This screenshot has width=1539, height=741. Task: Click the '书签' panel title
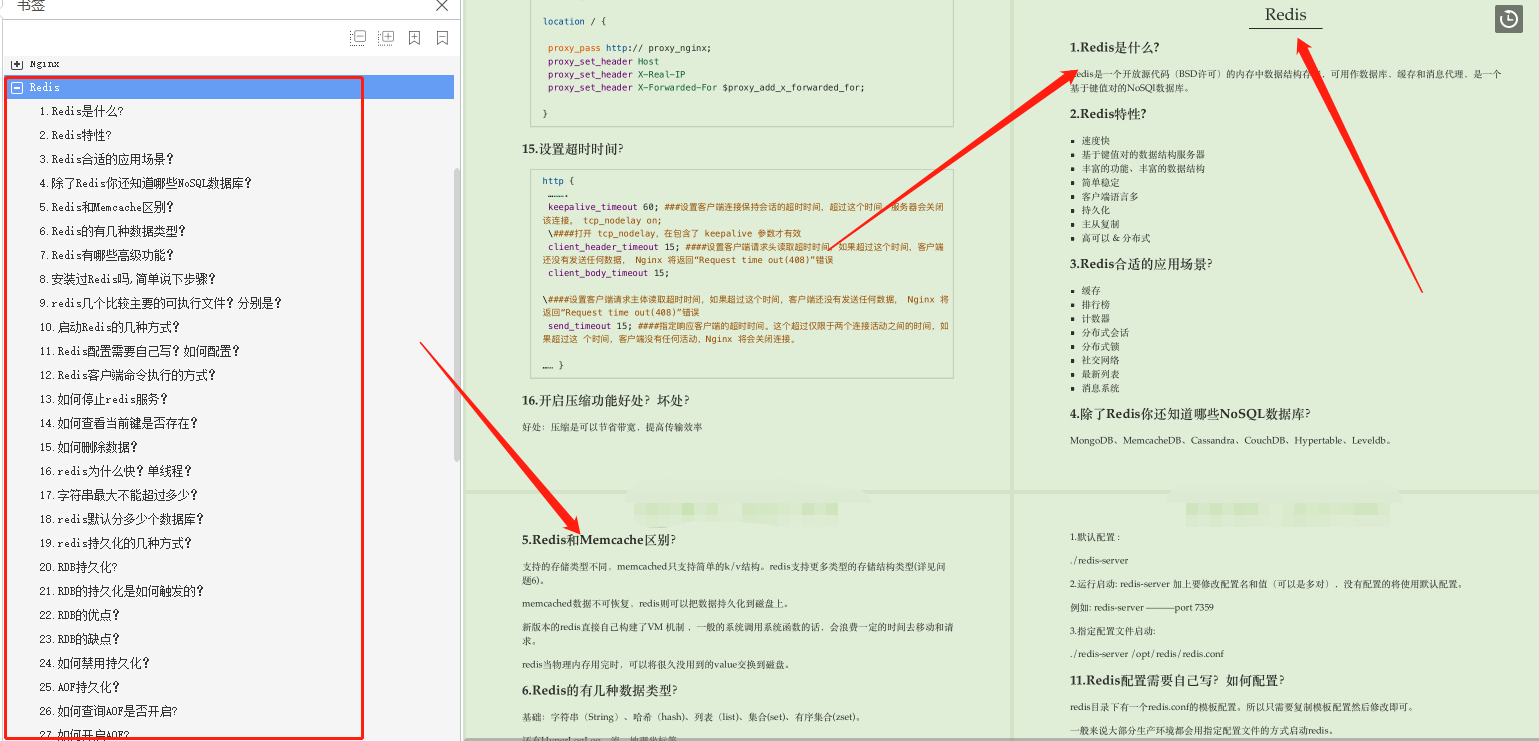coord(31,6)
